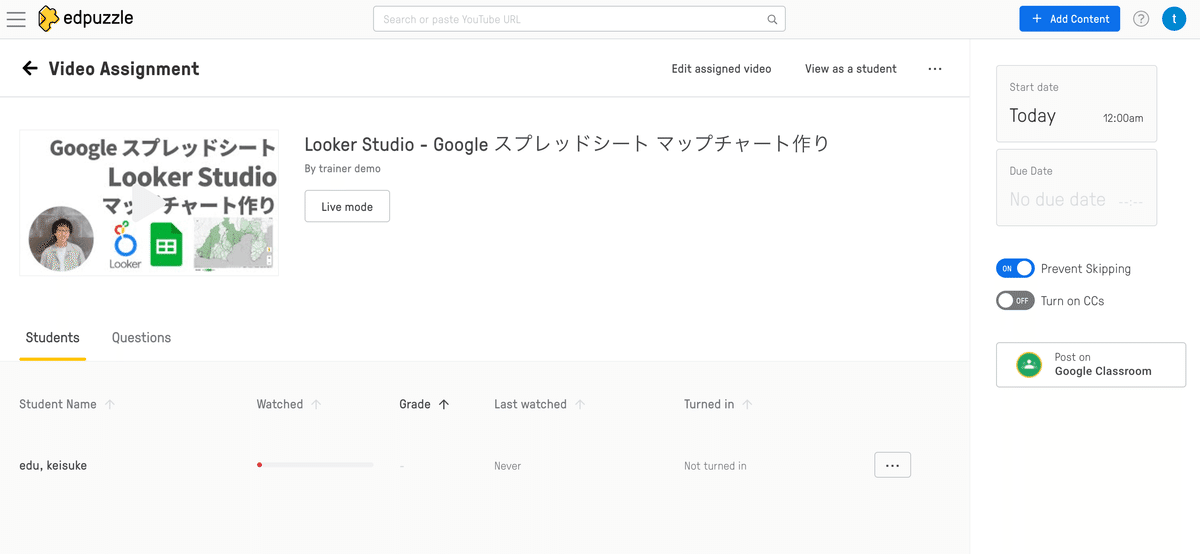Click the Edpuzzle logo
The height and width of the screenshot is (554, 1200).
click(x=85, y=19)
